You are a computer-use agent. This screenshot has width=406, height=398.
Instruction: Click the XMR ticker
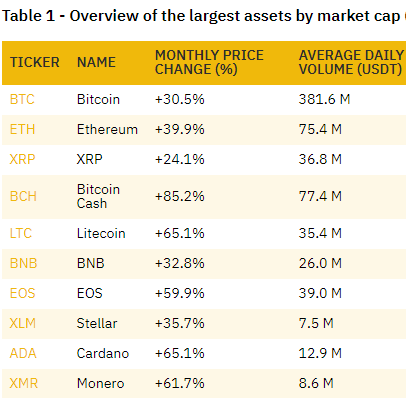point(24,383)
